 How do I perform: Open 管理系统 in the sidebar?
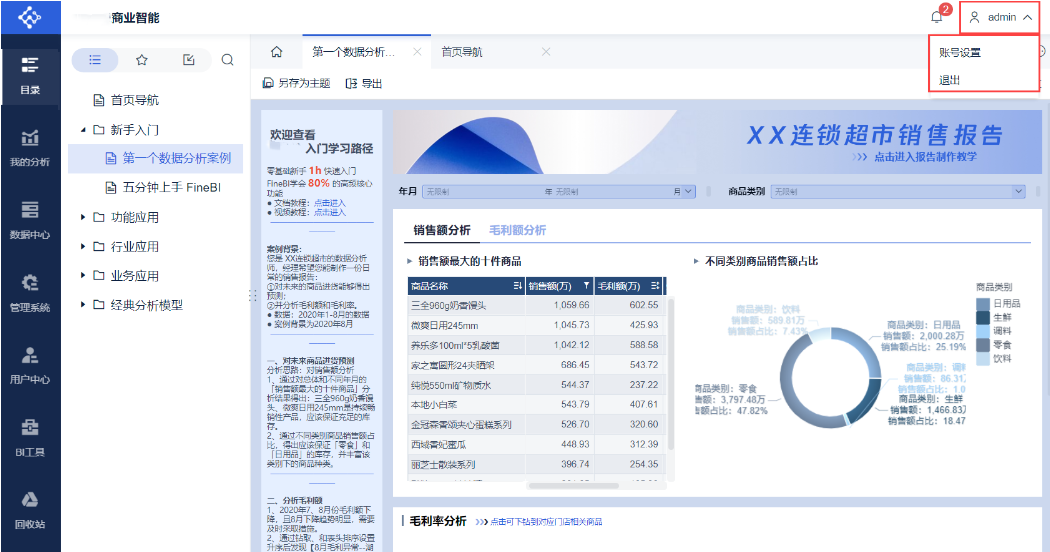pos(30,293)
